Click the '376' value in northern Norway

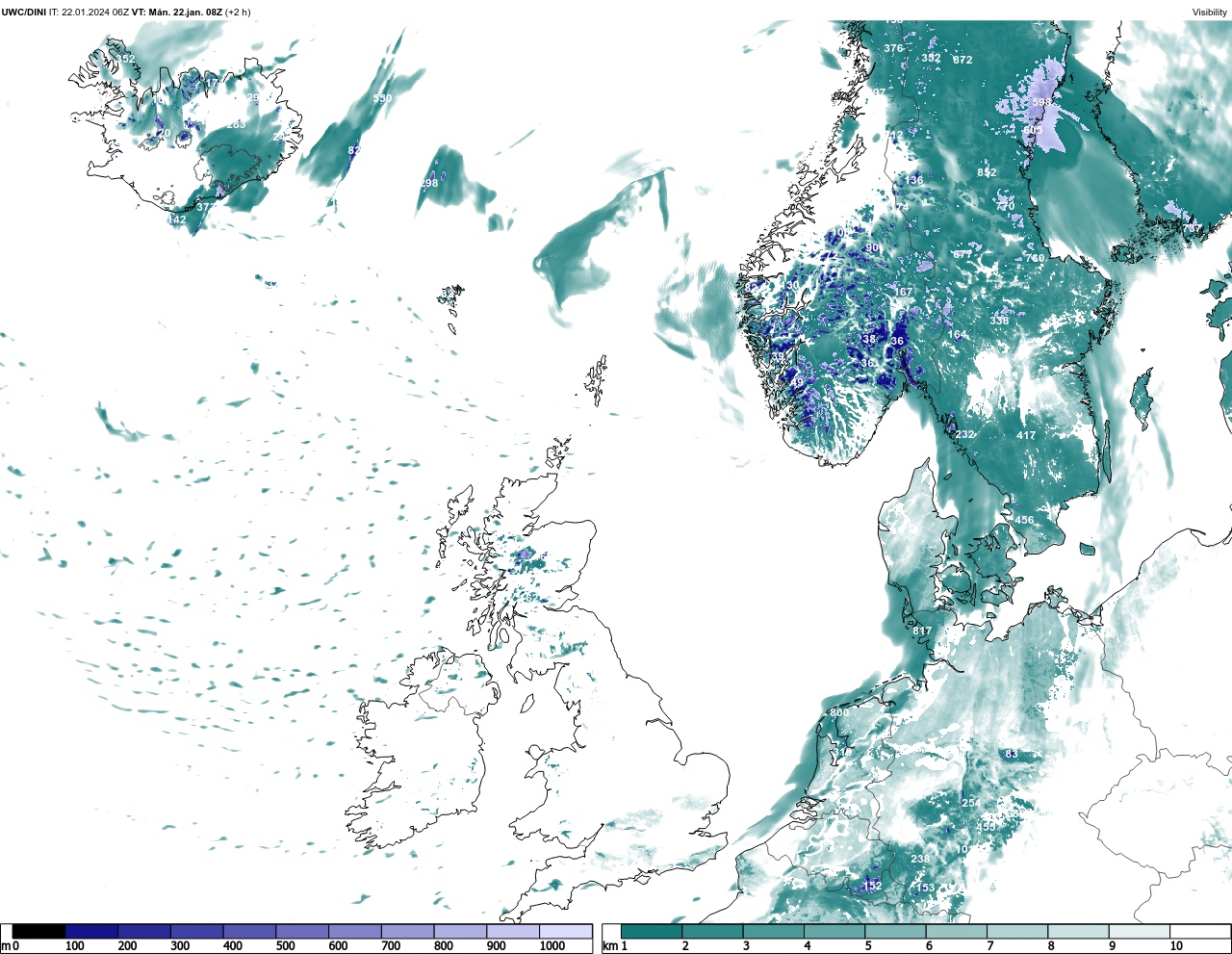click(894, 48)
